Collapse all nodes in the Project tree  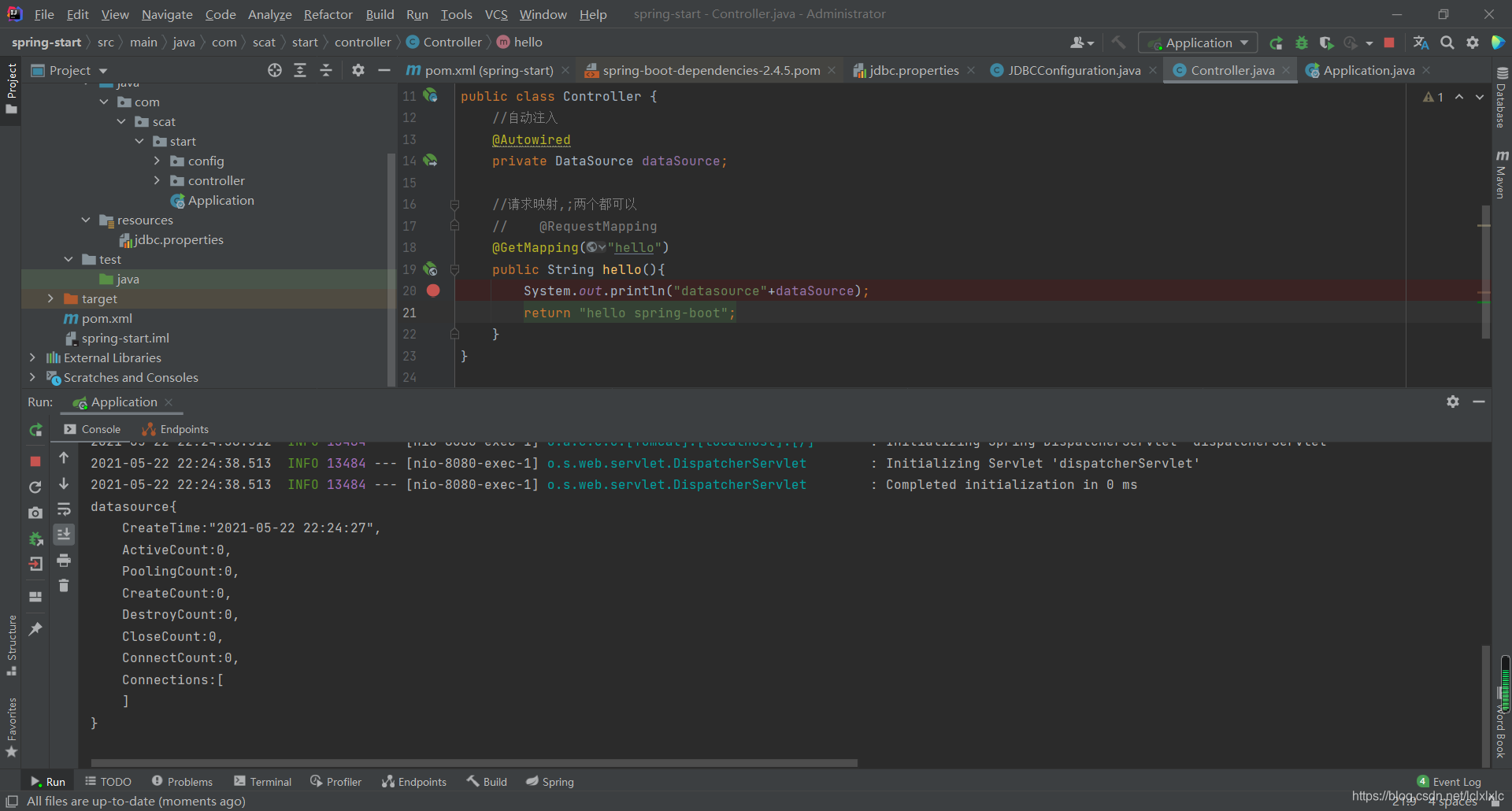tap(326, 70)
